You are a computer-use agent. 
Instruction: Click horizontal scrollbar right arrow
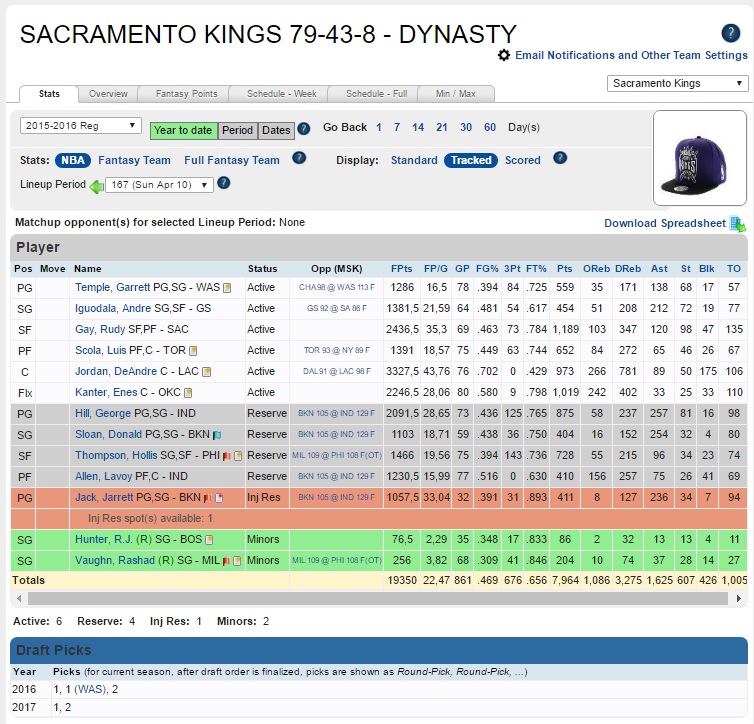(738, 599)
